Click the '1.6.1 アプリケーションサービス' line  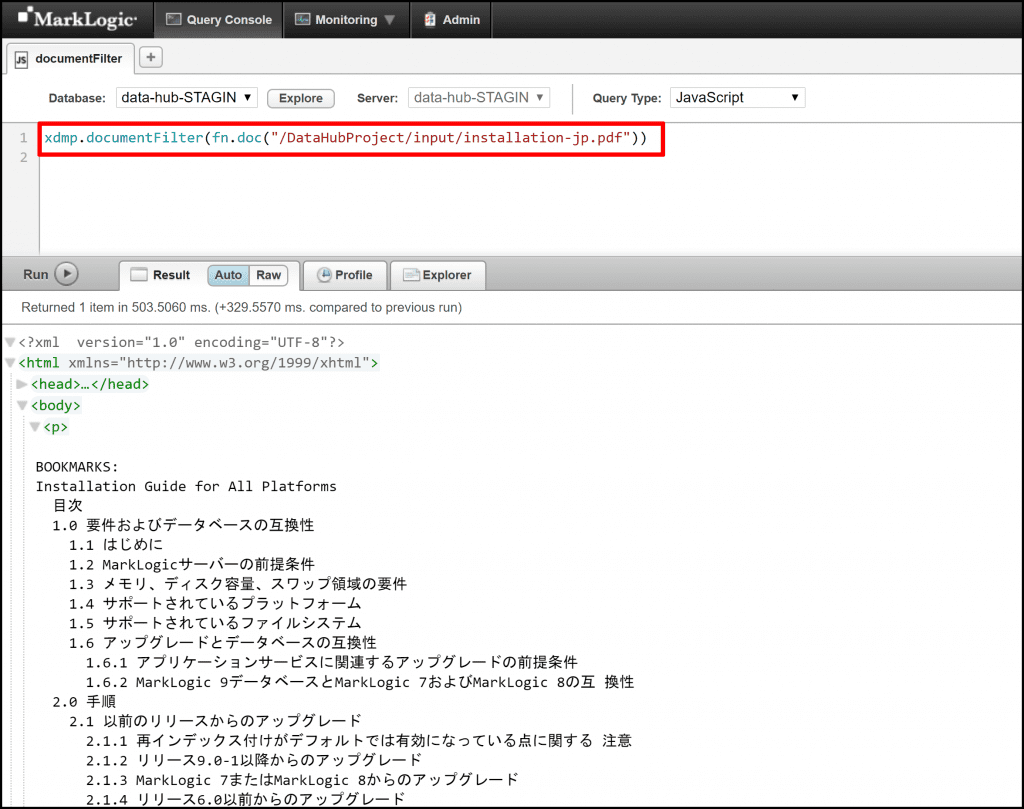(332, 662)
